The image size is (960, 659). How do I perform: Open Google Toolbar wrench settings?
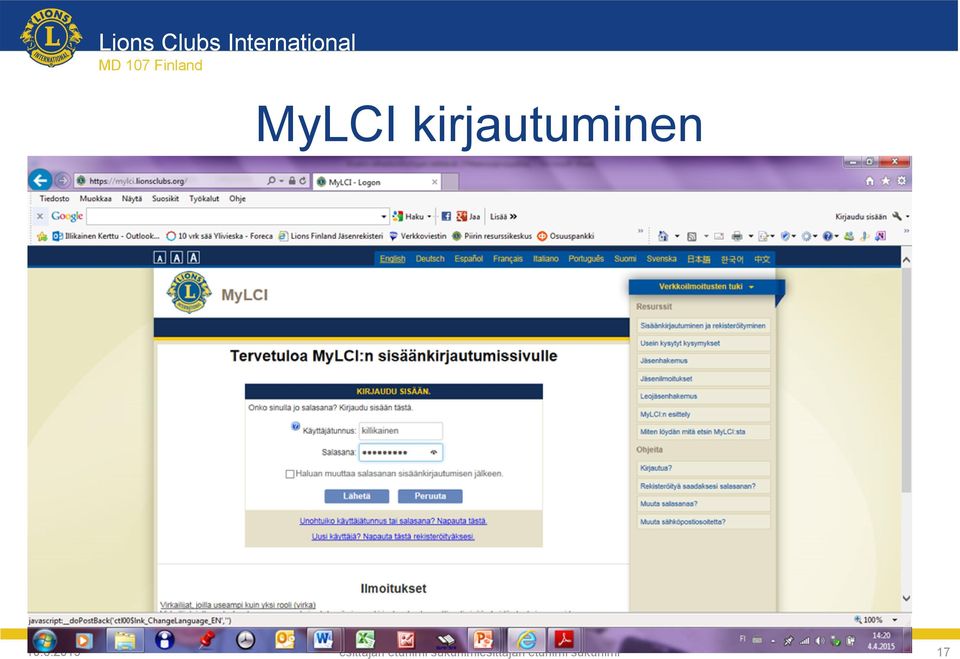pos(897,216)
